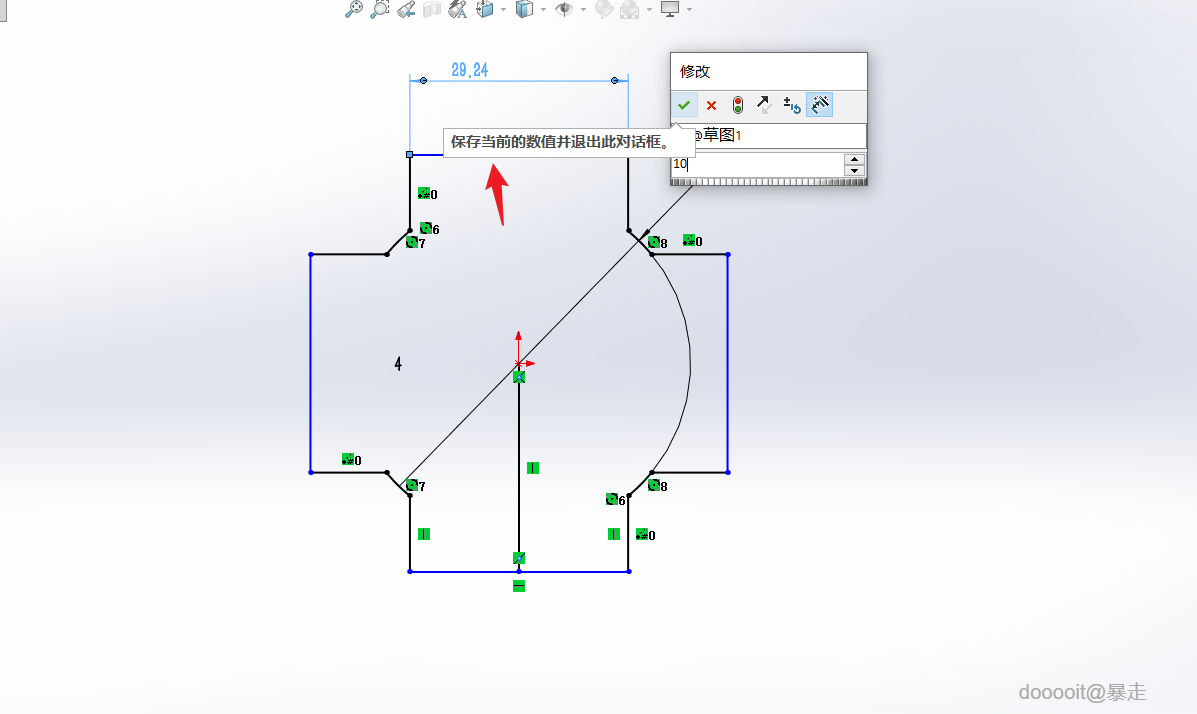Select the vertical relation icon beside the centerline
The image size is (1197, 714).
(533, 468)
